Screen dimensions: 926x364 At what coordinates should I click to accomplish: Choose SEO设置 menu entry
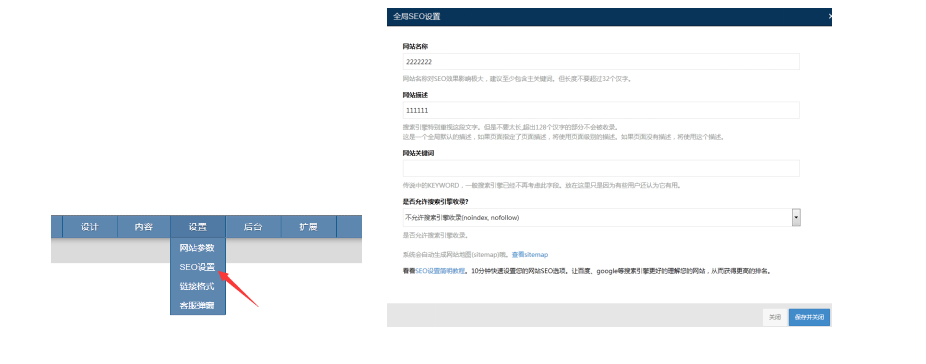pyautogui.click(x=197, y=267)
